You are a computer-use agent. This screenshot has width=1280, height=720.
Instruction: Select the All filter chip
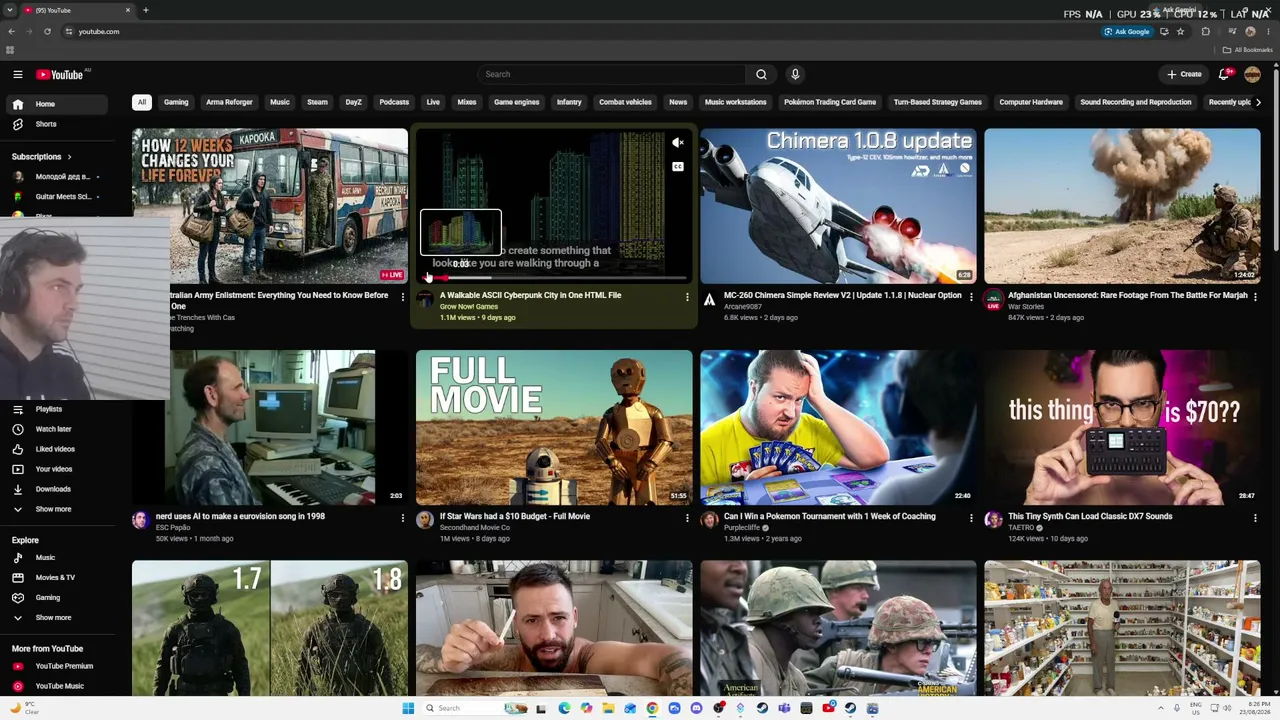coord(142,102)
